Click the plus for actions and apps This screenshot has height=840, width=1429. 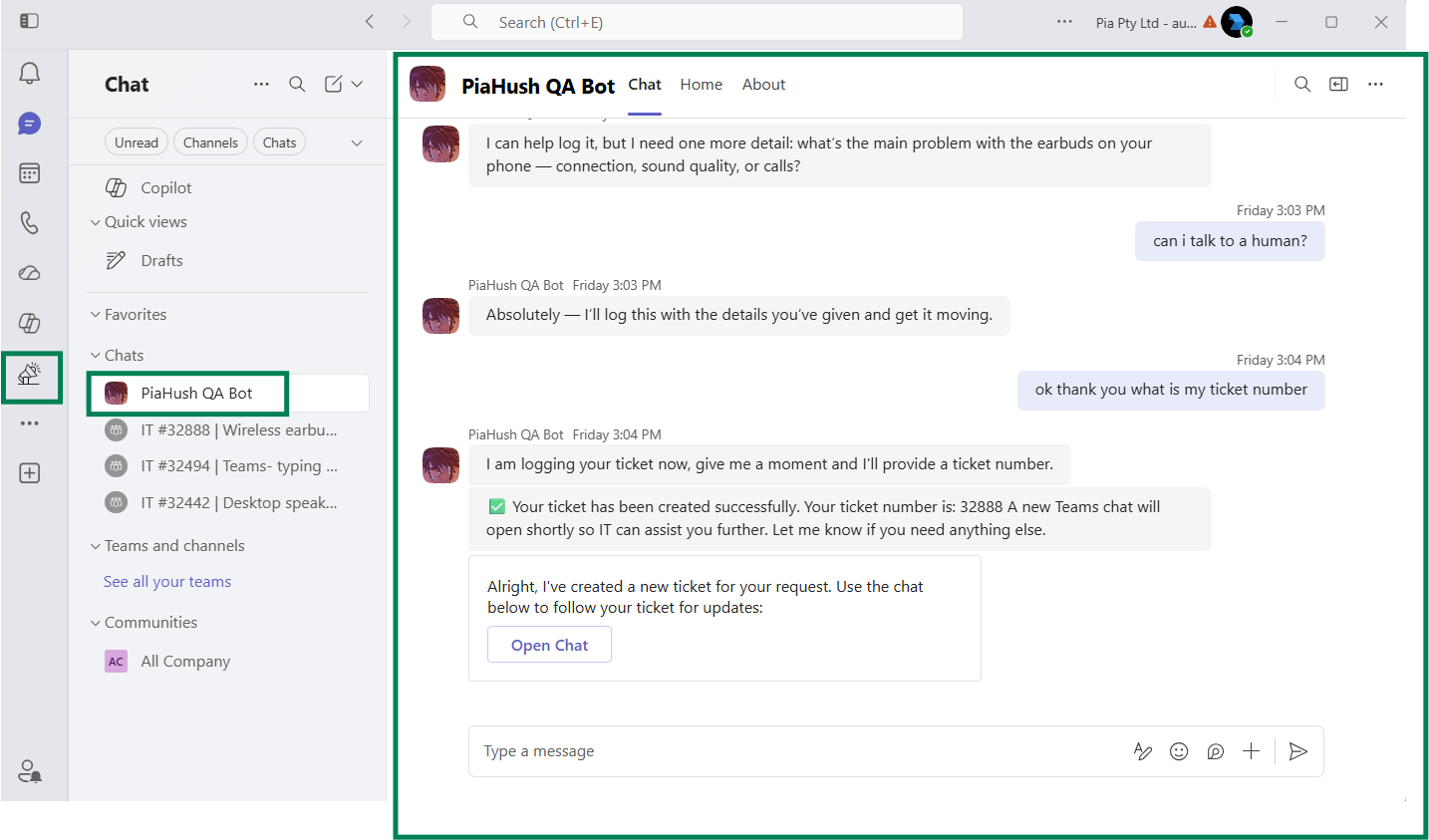1252,751
